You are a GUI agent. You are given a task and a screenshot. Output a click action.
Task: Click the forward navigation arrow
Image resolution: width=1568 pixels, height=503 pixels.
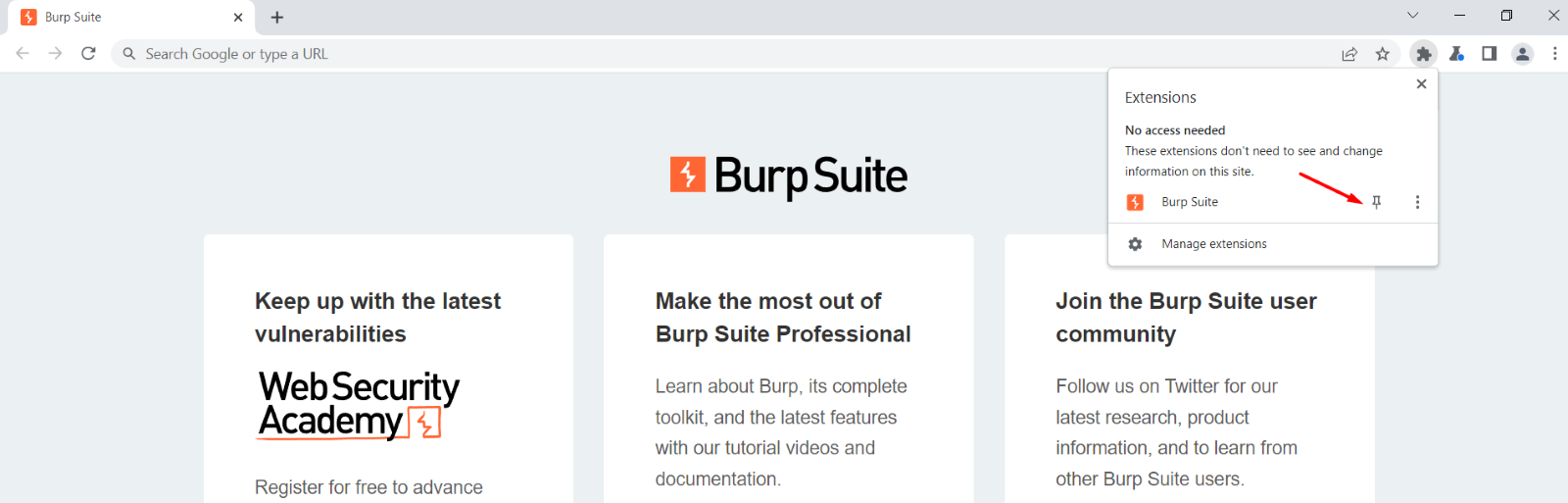[x=55, y=54]
